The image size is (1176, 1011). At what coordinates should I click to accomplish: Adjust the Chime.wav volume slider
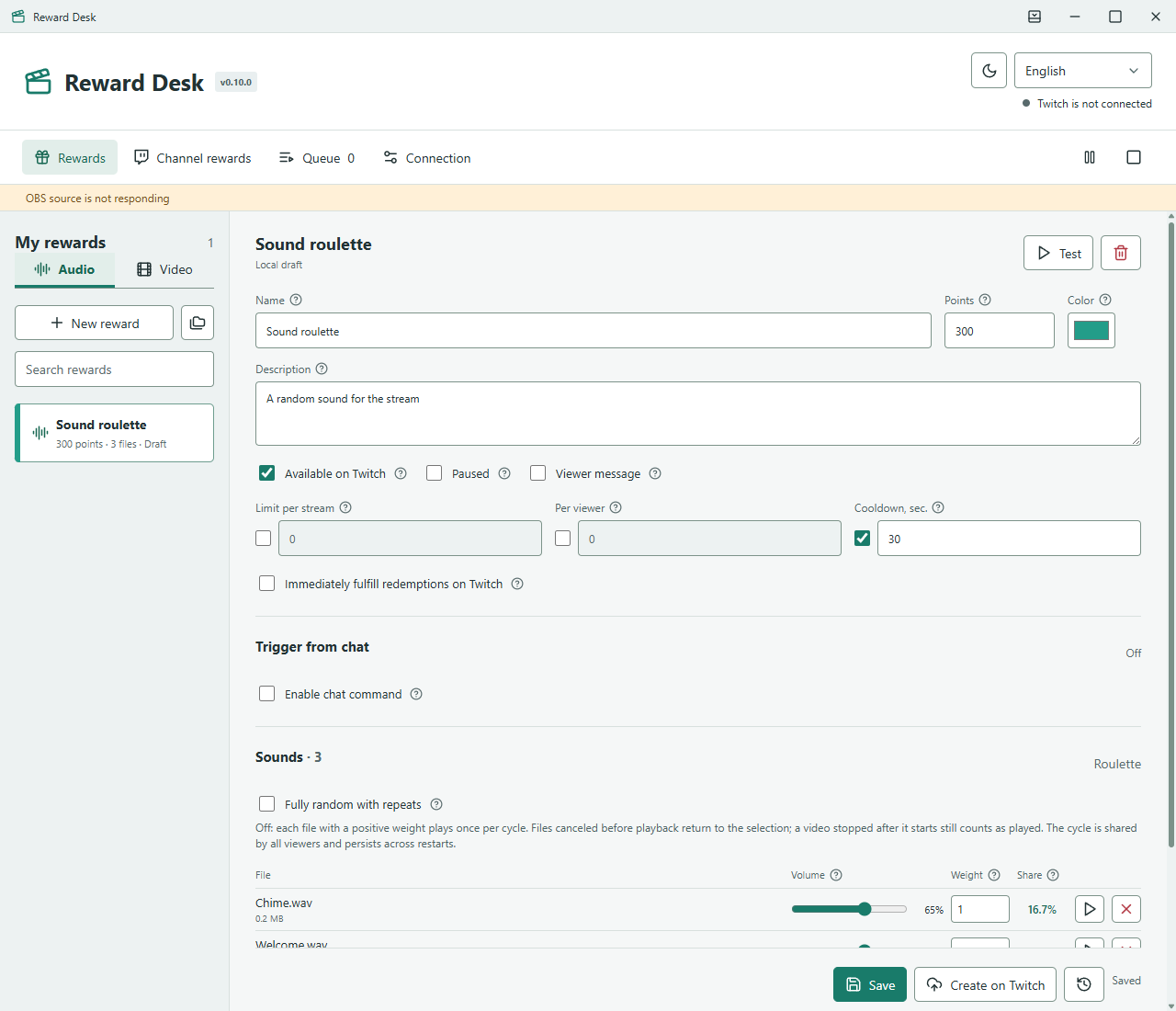click(x=849, y=909)
